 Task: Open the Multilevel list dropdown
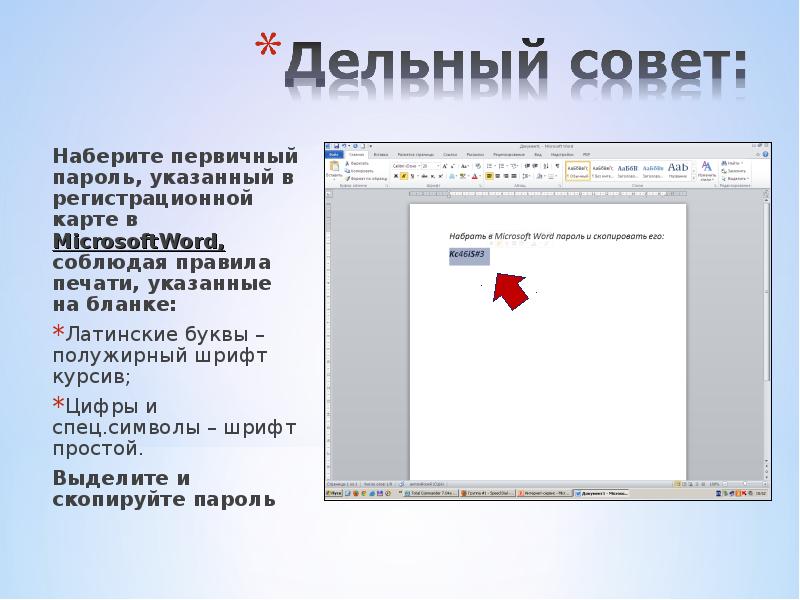[514, 166]
